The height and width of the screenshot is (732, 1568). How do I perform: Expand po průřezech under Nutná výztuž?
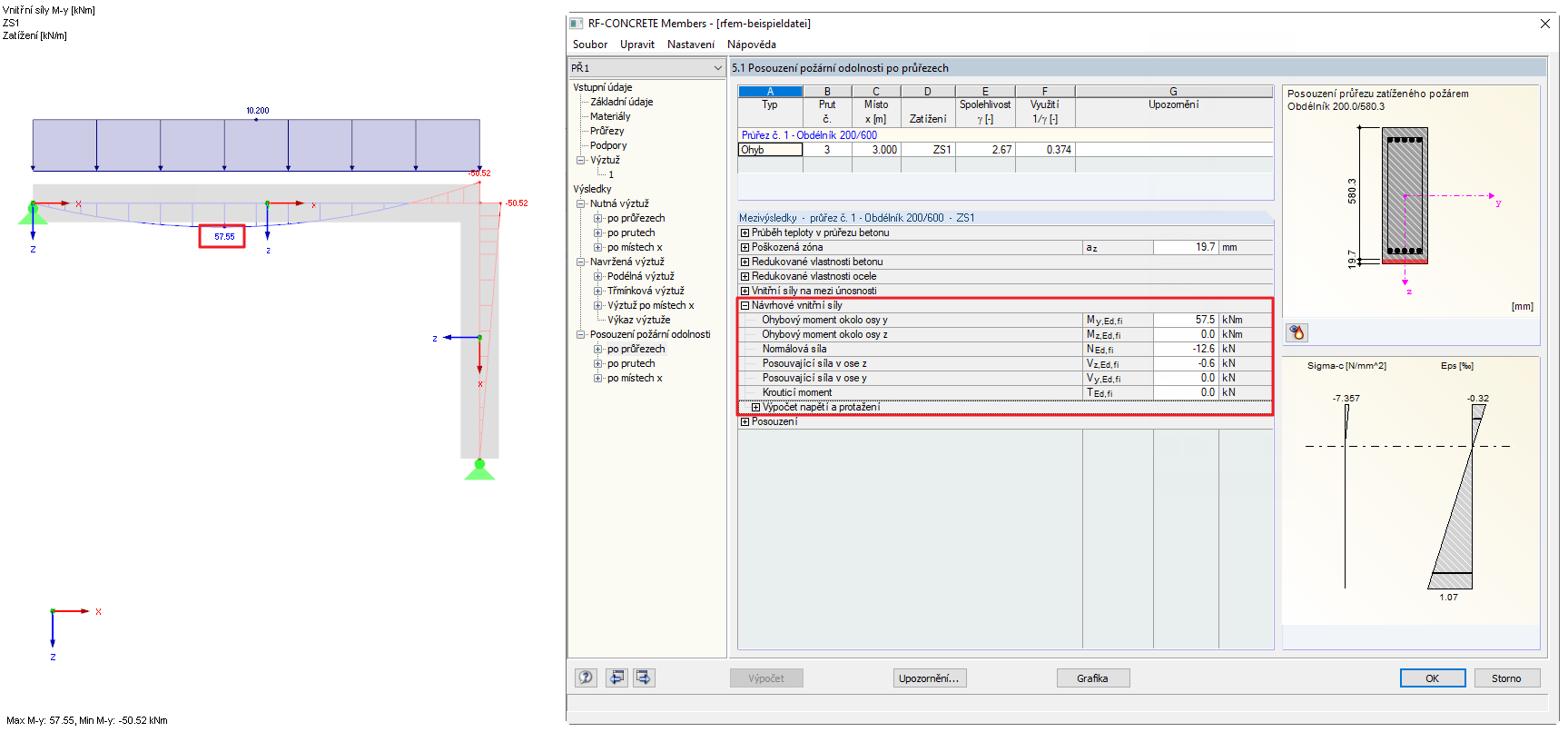pos(598,218)
